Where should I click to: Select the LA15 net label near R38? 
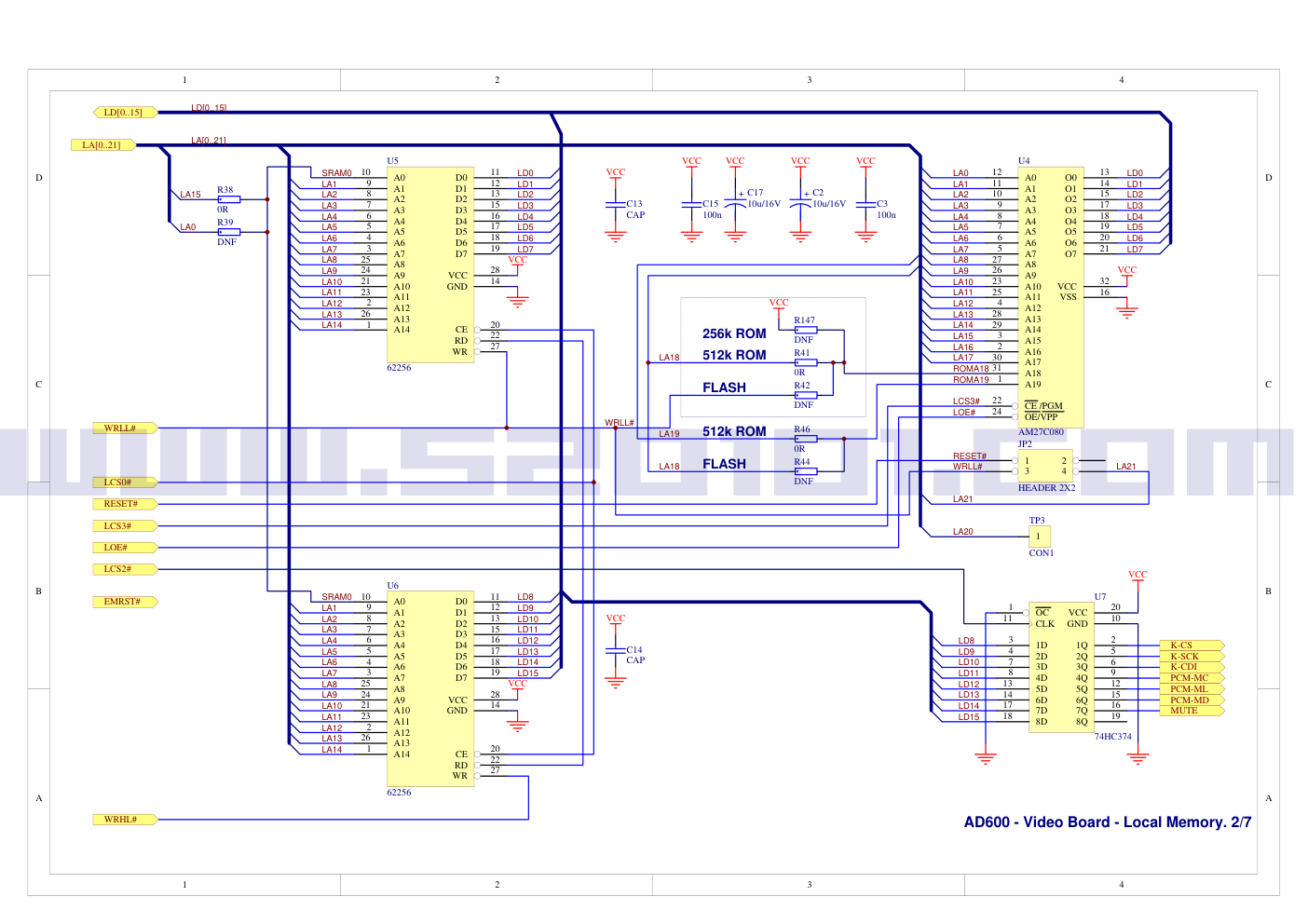click(190, 195)
